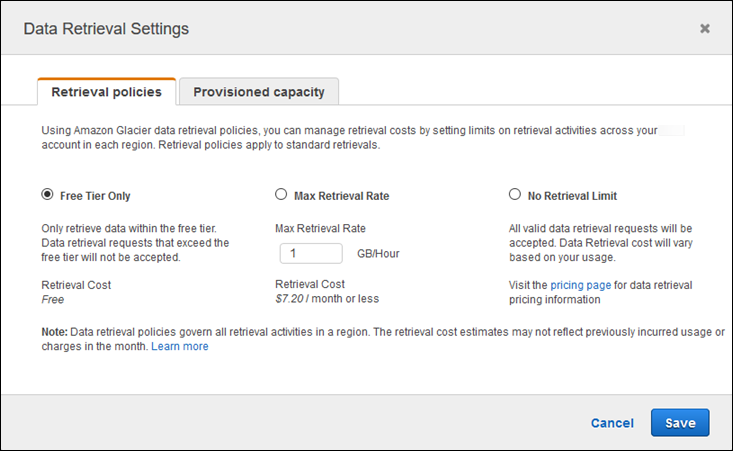Click the bold "Free Tier Only" label text
Image resolution: width=733 pixels, height=451 pixels.
point(96,196)
